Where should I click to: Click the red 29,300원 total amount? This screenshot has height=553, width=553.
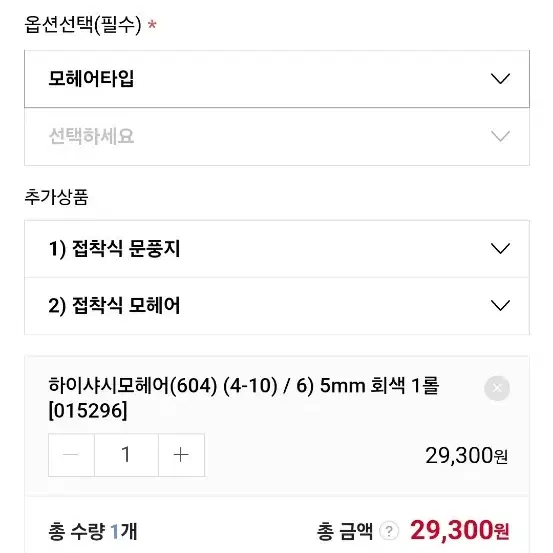tap(460, 530)
